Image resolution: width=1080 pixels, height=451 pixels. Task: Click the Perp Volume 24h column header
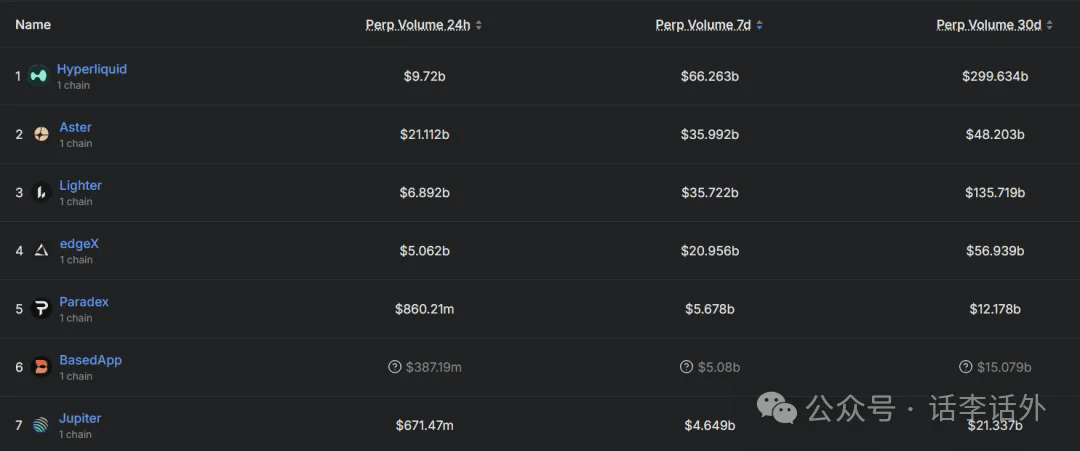418,25
